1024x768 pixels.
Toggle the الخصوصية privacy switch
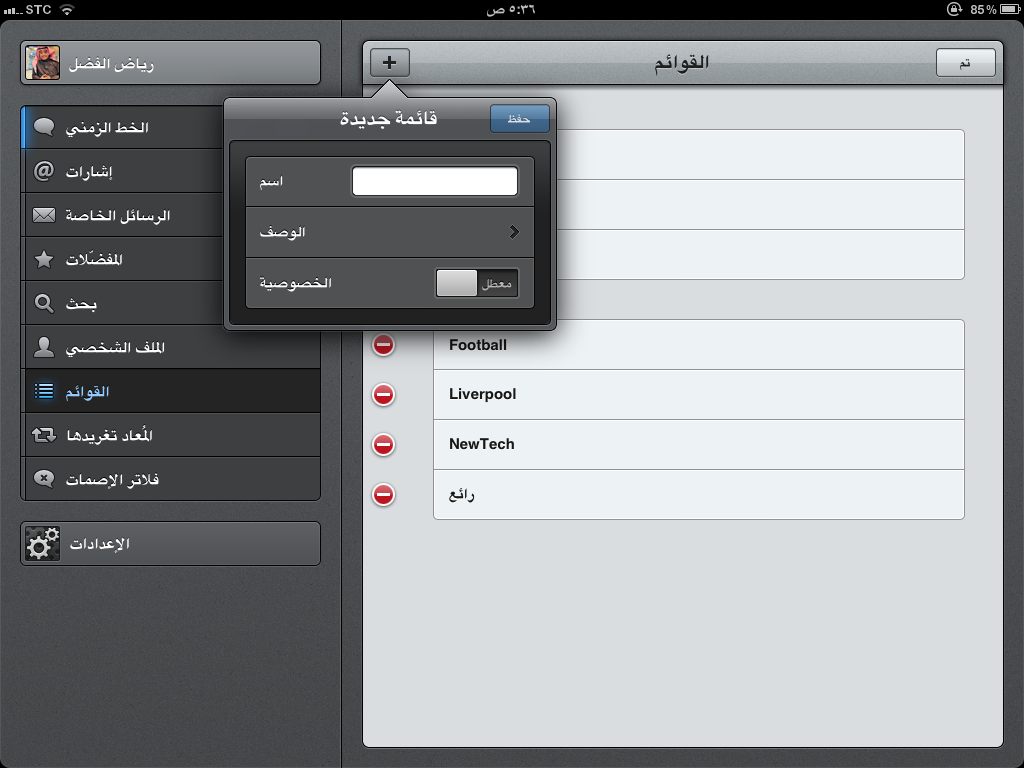coord(477,284)
